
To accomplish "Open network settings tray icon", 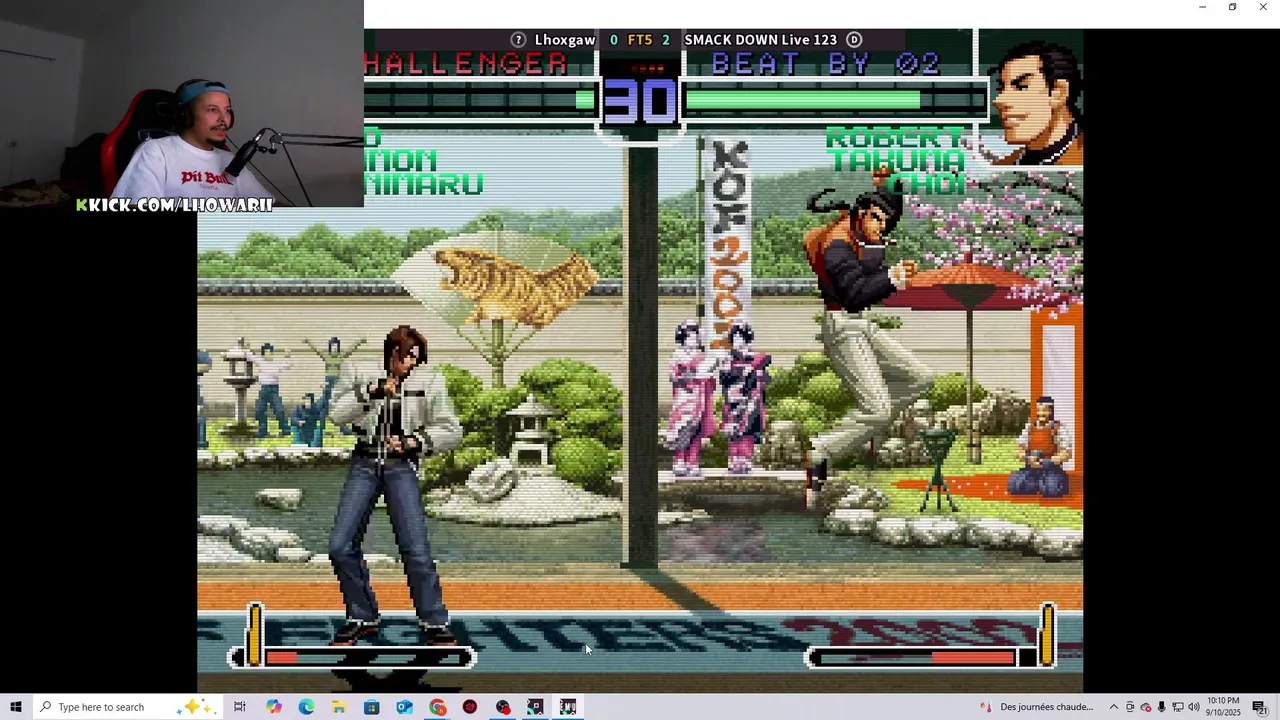I will click(1177, 707).
